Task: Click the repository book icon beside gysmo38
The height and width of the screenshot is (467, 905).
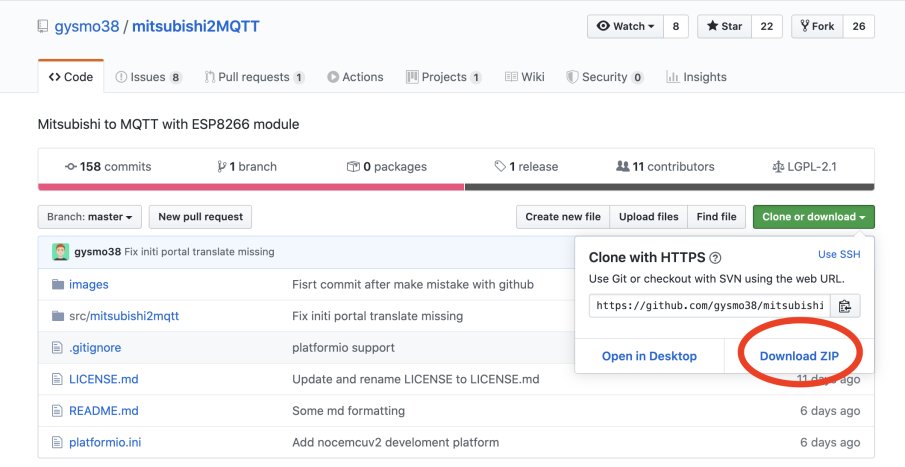Action: coord(43,27)
